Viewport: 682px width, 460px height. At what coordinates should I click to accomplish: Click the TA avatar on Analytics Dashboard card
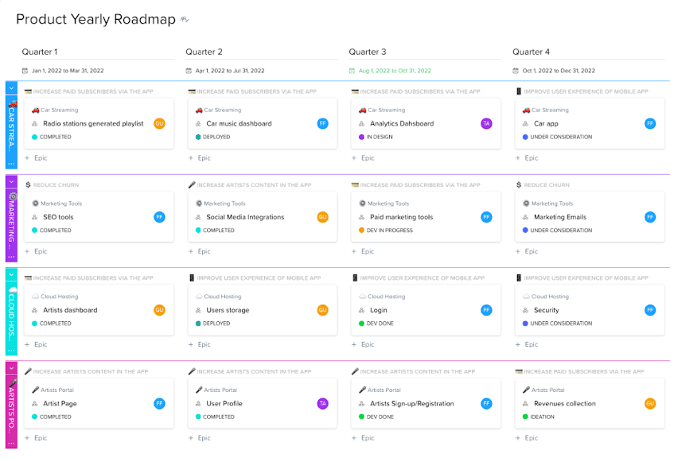(x=486, y=123)
